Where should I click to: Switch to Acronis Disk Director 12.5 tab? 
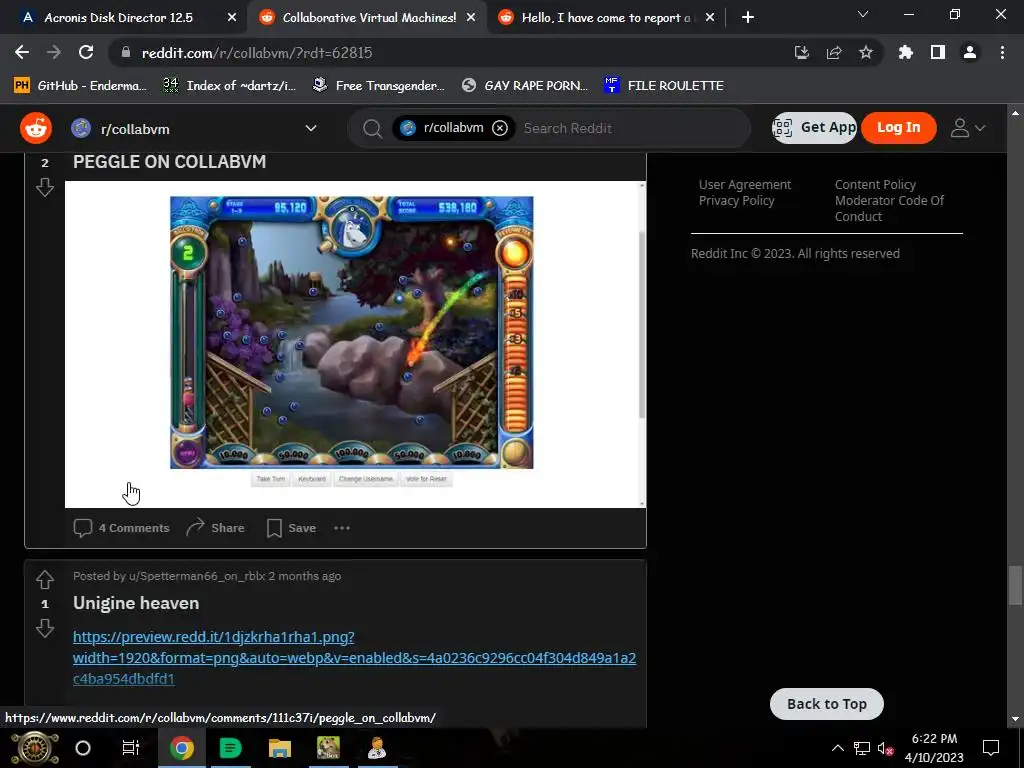click(119, 18)
